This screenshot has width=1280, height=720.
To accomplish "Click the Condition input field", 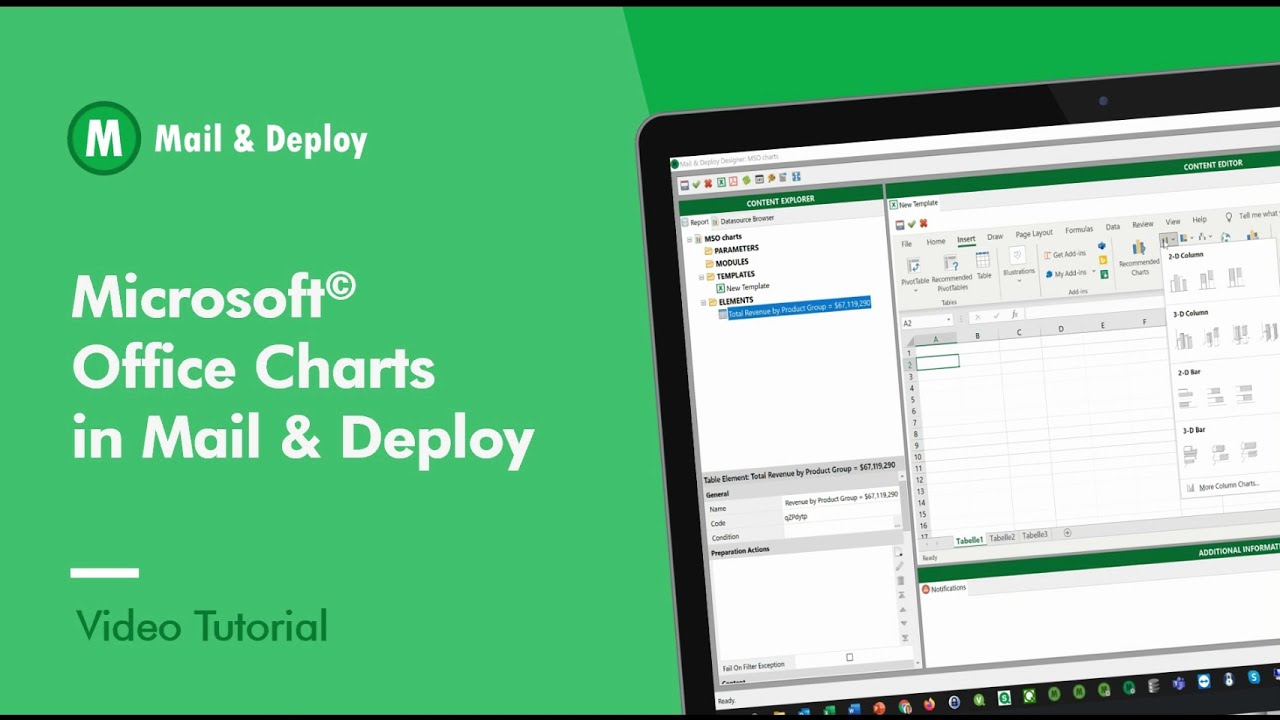I will pyautogui.click(x=840, y=533).
